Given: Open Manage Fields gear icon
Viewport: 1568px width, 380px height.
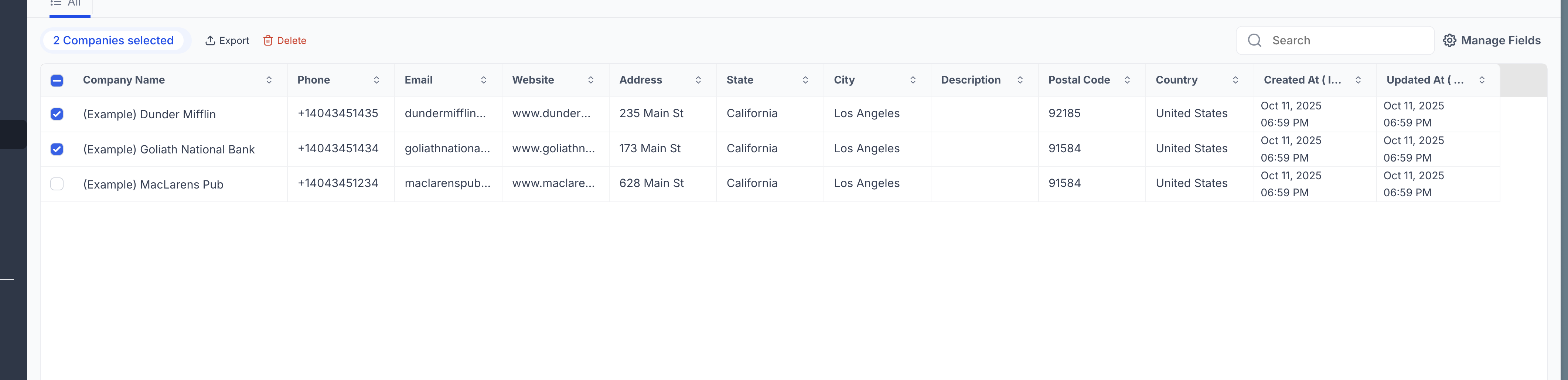Looking at the screenshot, I should 1449,40.
